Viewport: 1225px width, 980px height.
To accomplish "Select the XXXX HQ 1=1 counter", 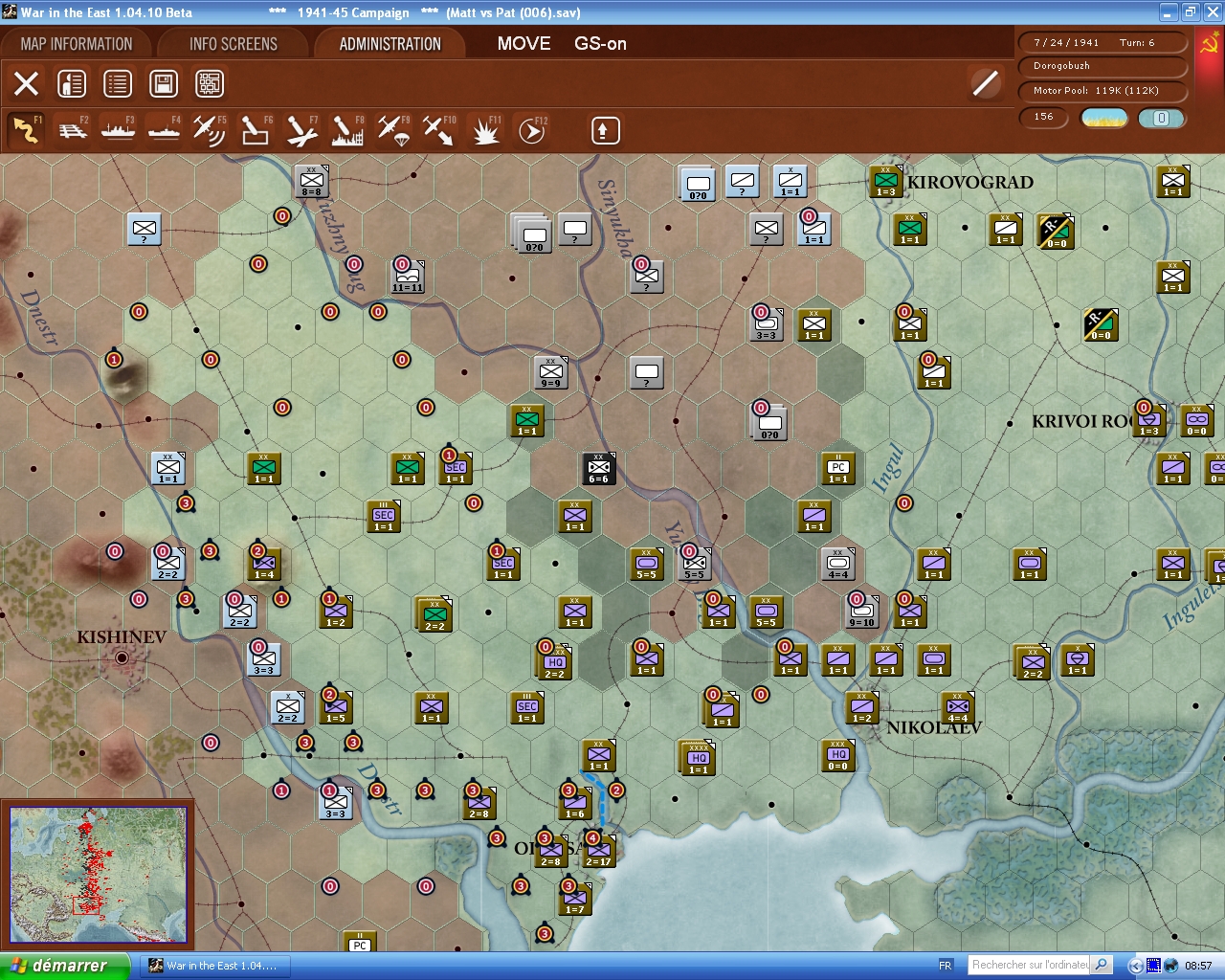I will coord(699,759).
